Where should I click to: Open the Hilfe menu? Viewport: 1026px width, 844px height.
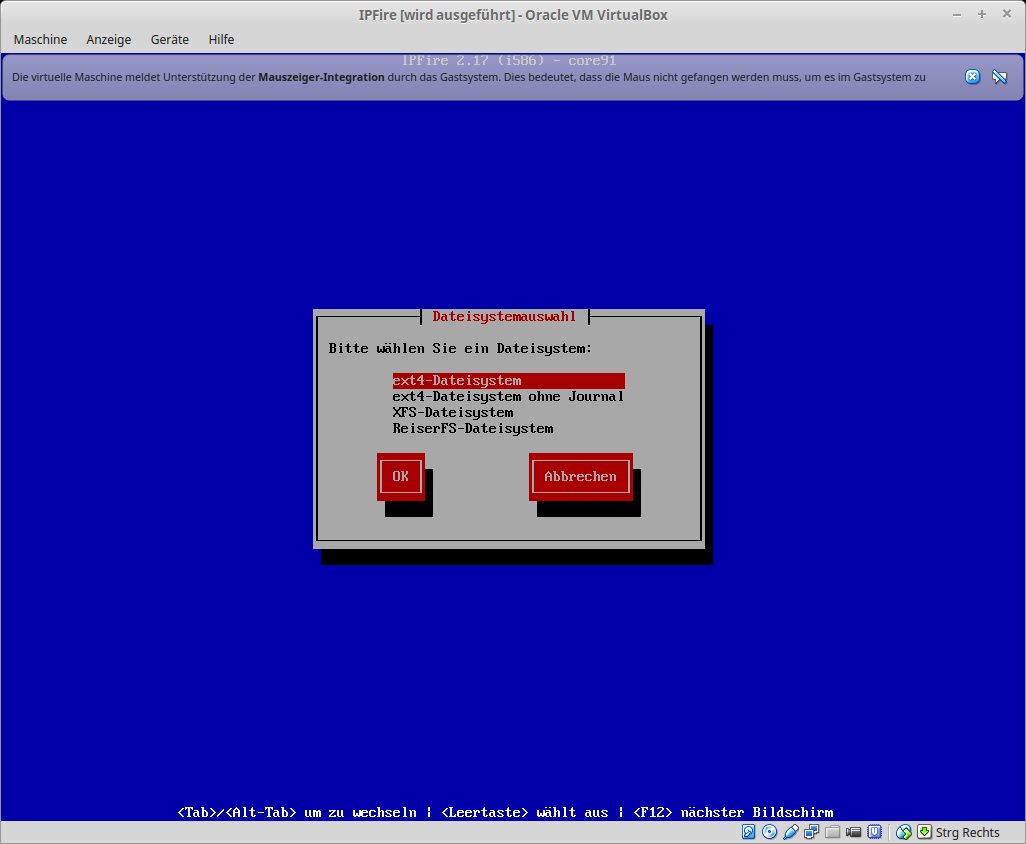[221, 39]
